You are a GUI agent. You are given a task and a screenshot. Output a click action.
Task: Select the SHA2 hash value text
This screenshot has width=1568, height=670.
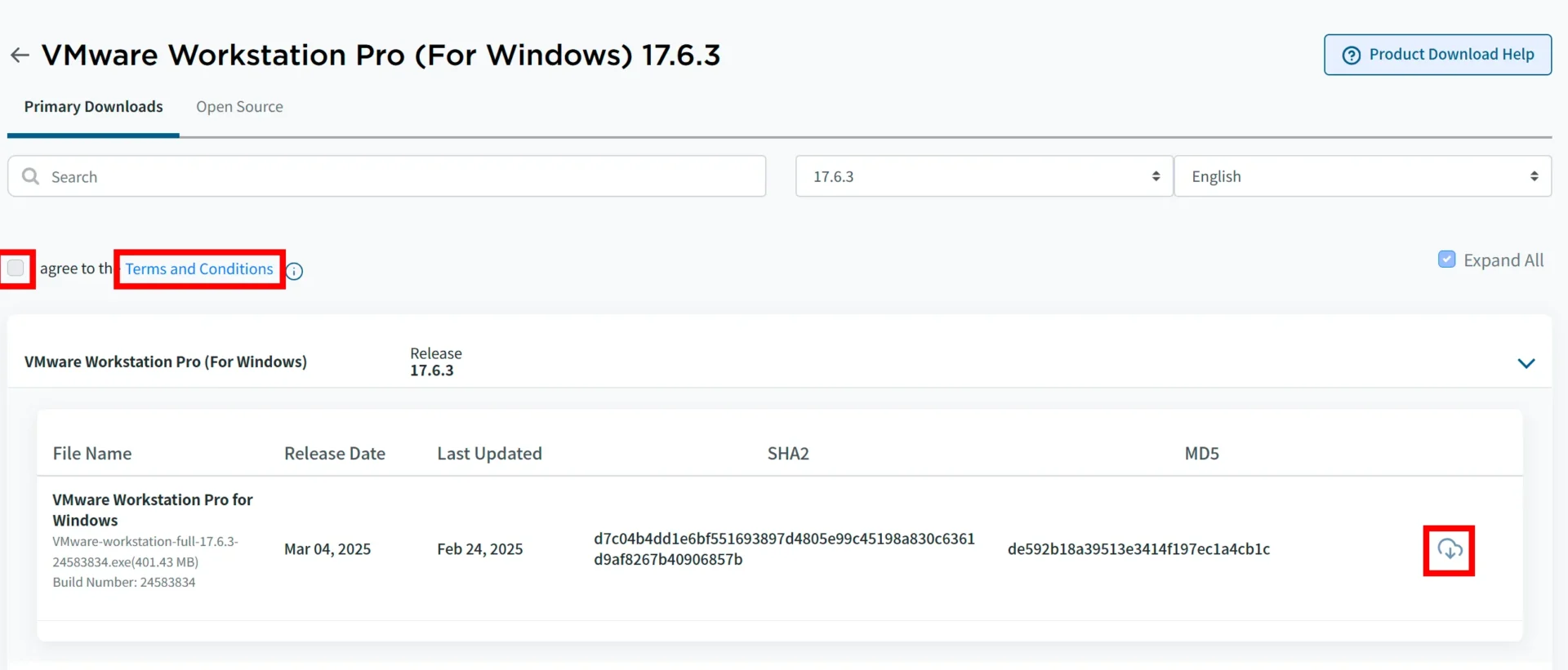[x=784, y=549]
